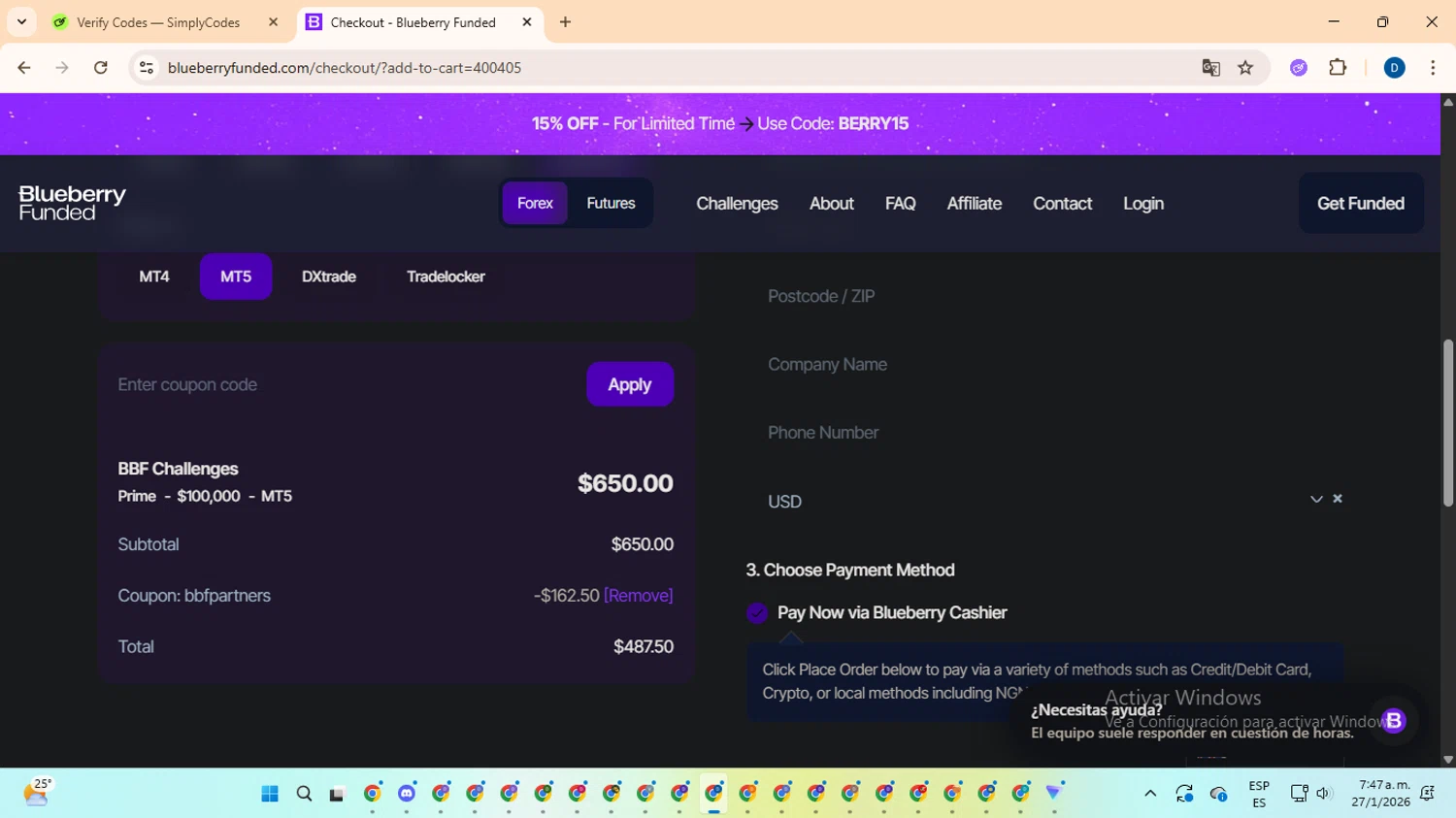Open the Extensions puzzle icon
Image resolution: width=1456 pixels, height=818 pixels.
click(x=1338, y=68)
